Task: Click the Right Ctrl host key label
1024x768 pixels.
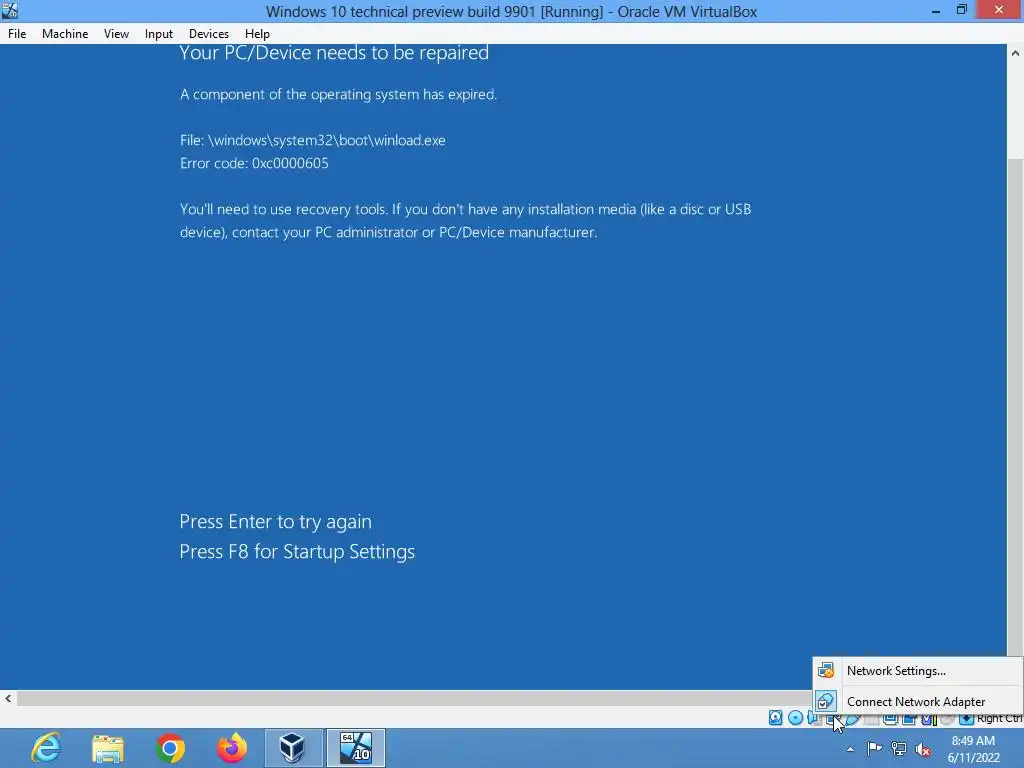Action: tap(1000, 718)
